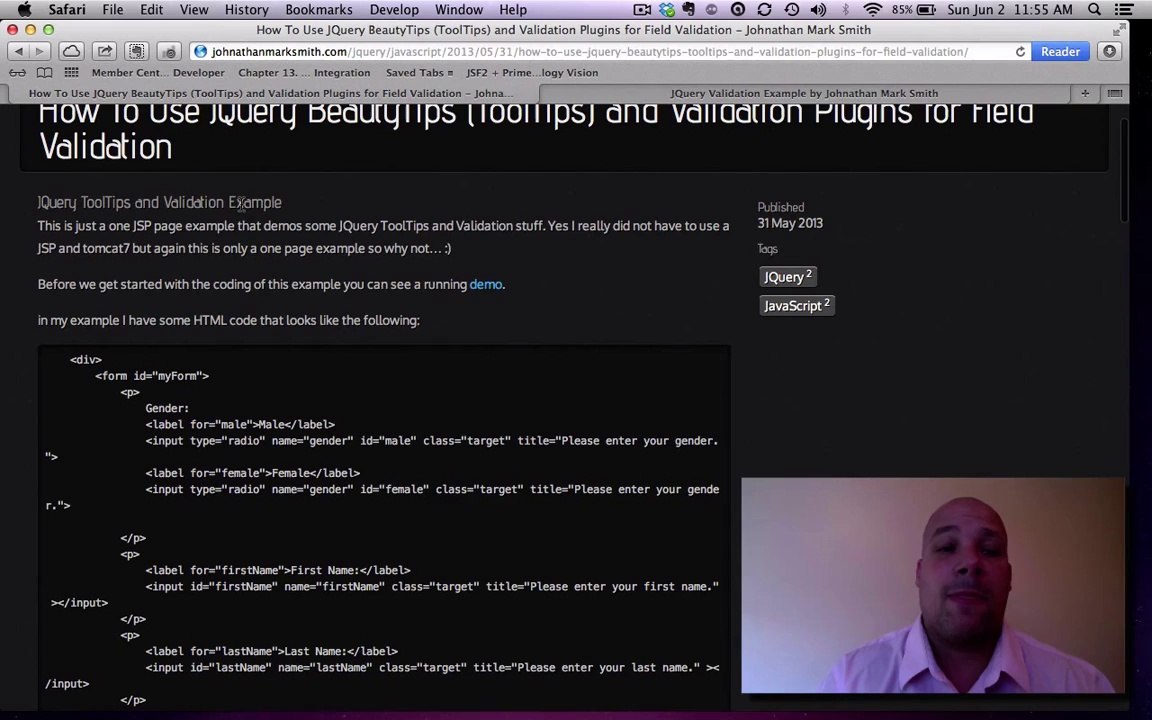Show all tabs button at tab bar end
The width and height of the screenshot is (1152, 720).
(x=1115, y=93)
